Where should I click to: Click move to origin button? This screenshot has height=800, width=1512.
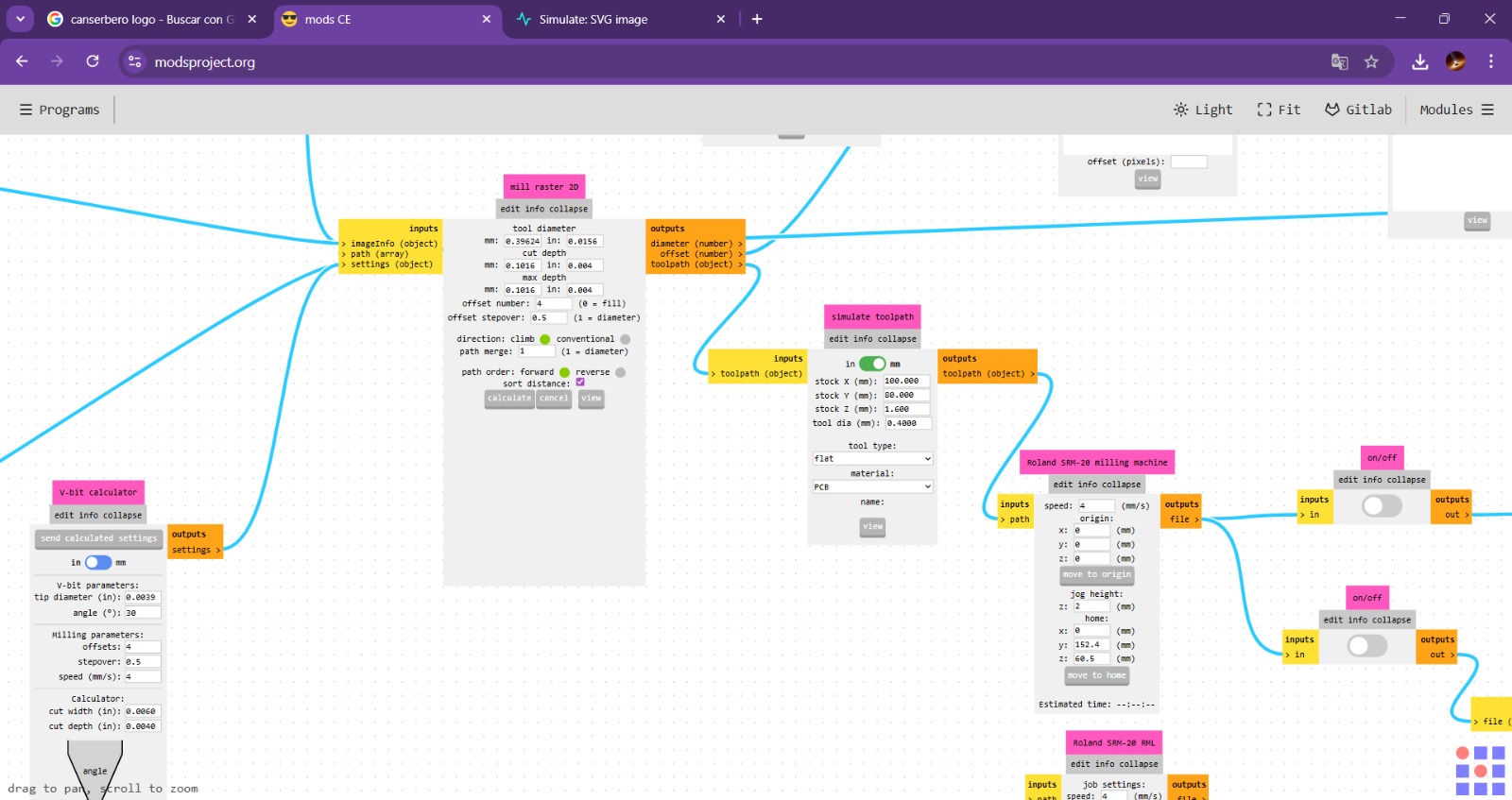click(1096, 575)
